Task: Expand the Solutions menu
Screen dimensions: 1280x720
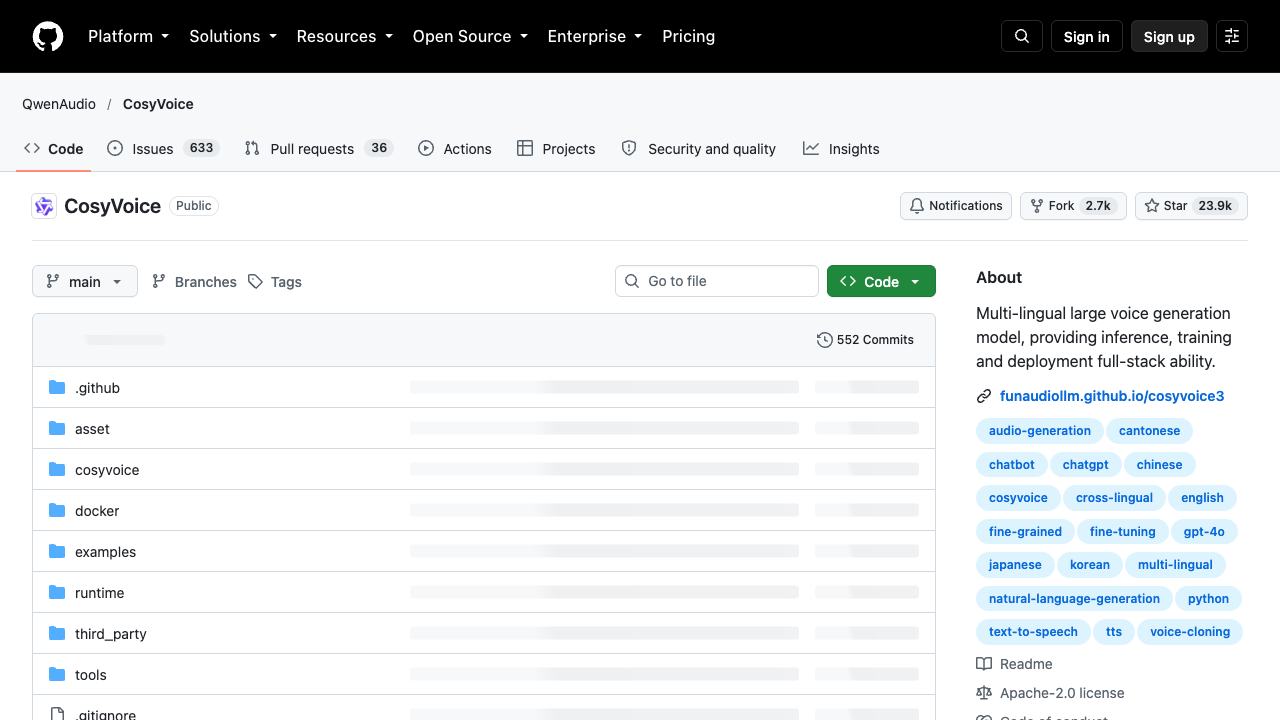Action: [x=232, y=36]
